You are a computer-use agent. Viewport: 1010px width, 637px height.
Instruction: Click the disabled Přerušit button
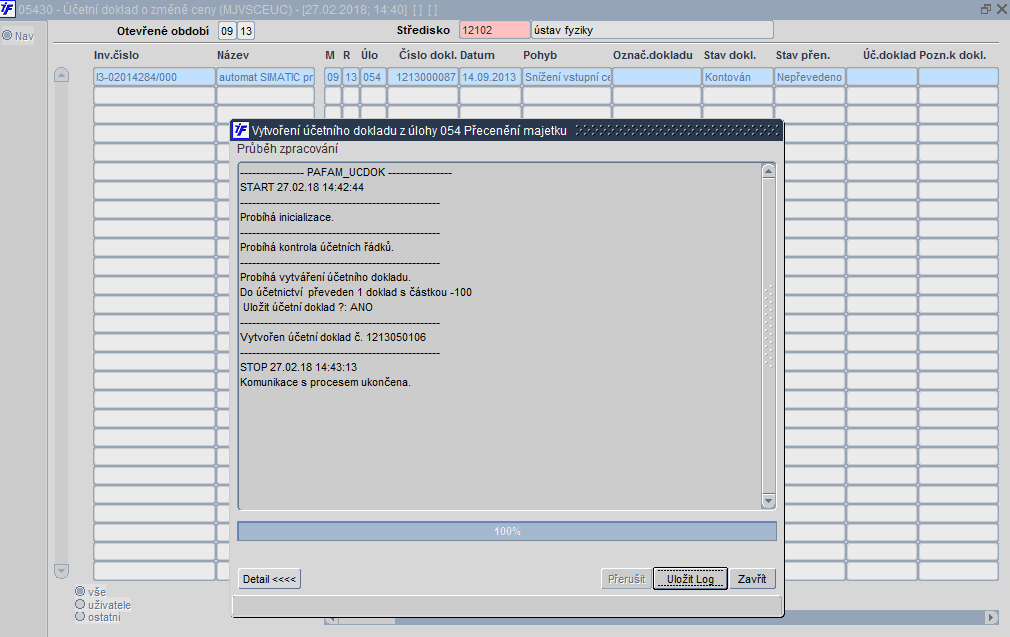tap(626, 579)
